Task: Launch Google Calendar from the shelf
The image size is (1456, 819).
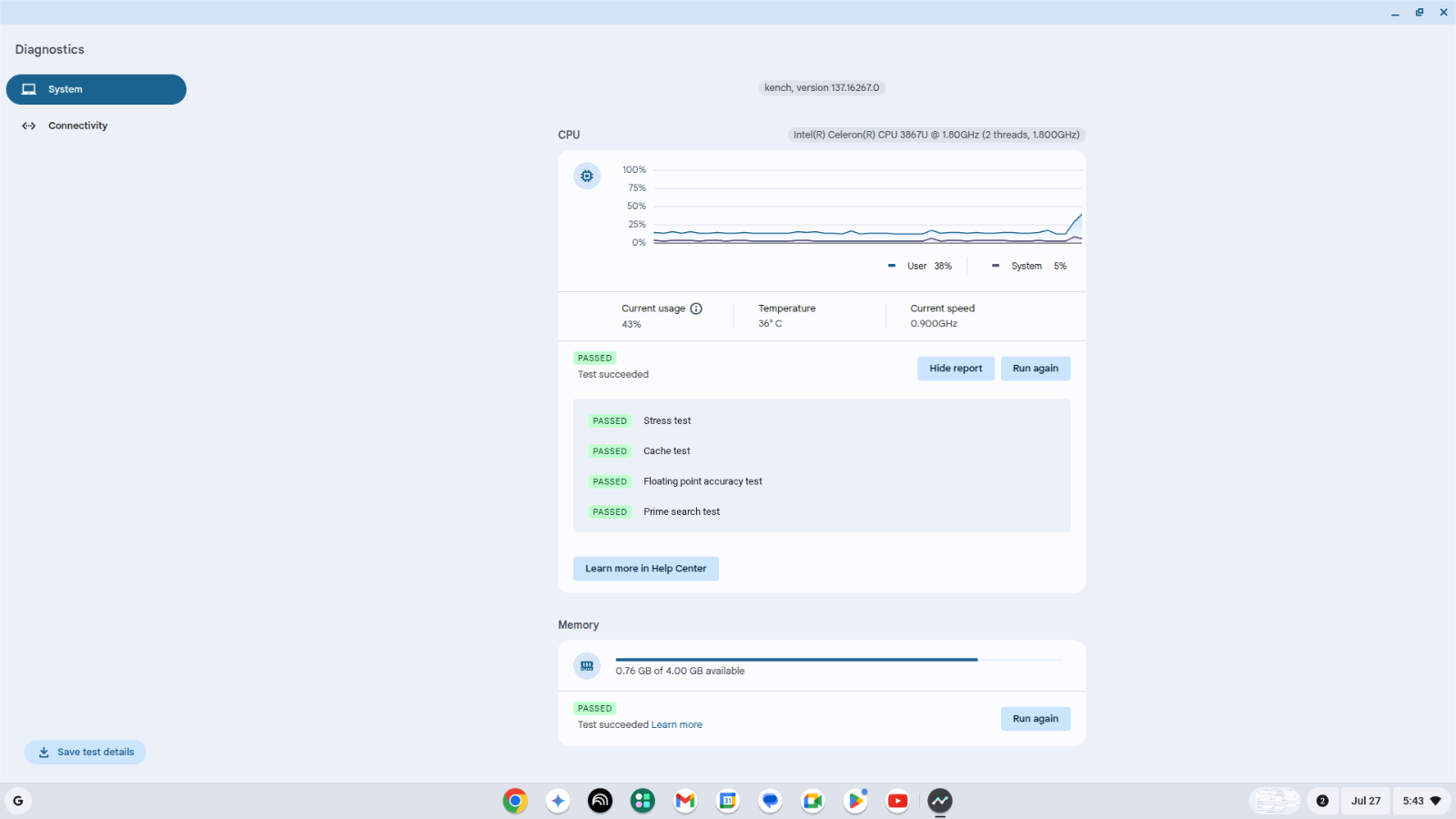Action: (x=728, y=801)
